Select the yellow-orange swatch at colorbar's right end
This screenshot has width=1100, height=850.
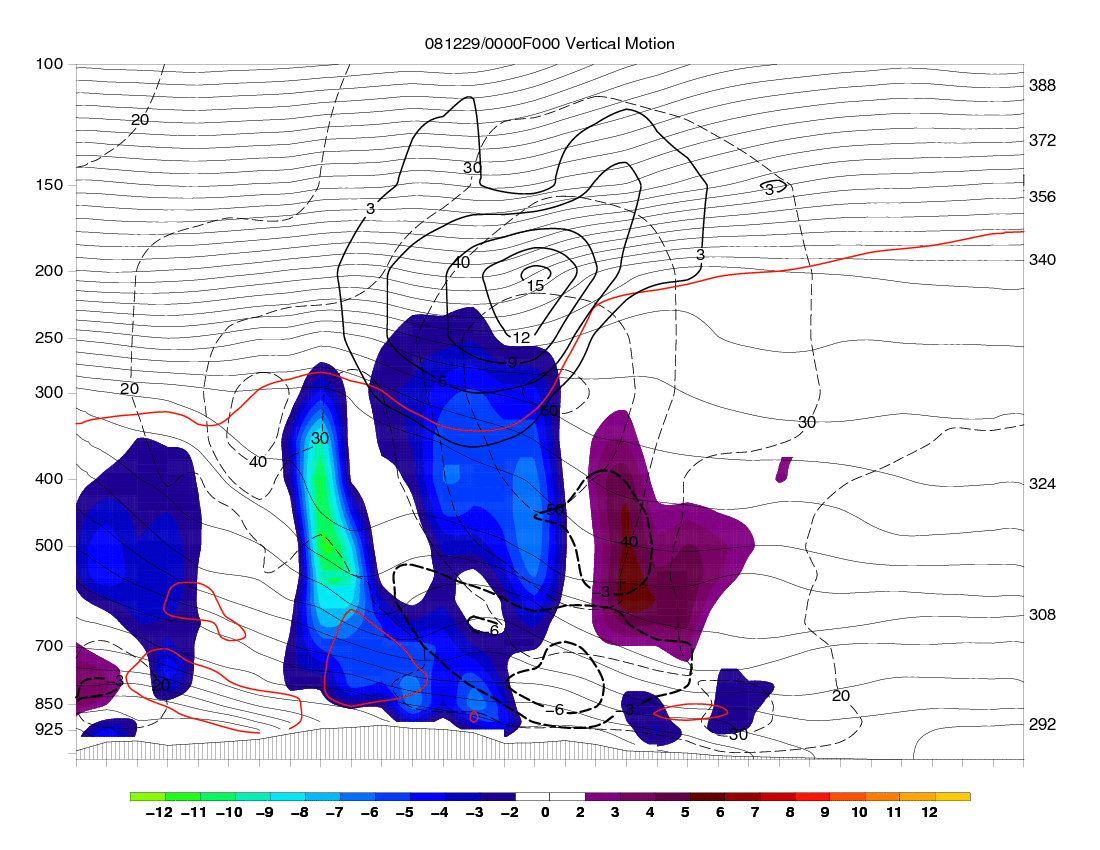click(x=953, y=797)
